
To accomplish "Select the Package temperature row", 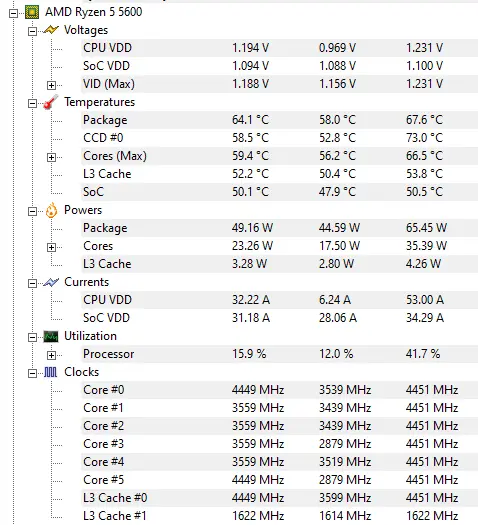I will 280,120.
